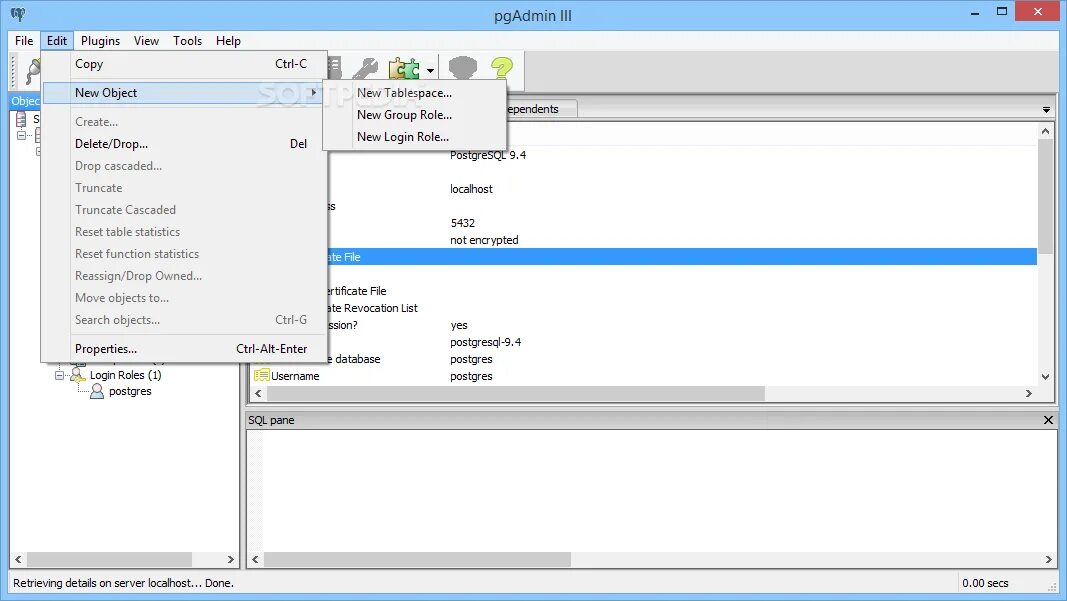Click the Plugins puzzle-piece icon
Image resolution: width=1067 pixels, height=601 pixels.
tap(404, 69)
